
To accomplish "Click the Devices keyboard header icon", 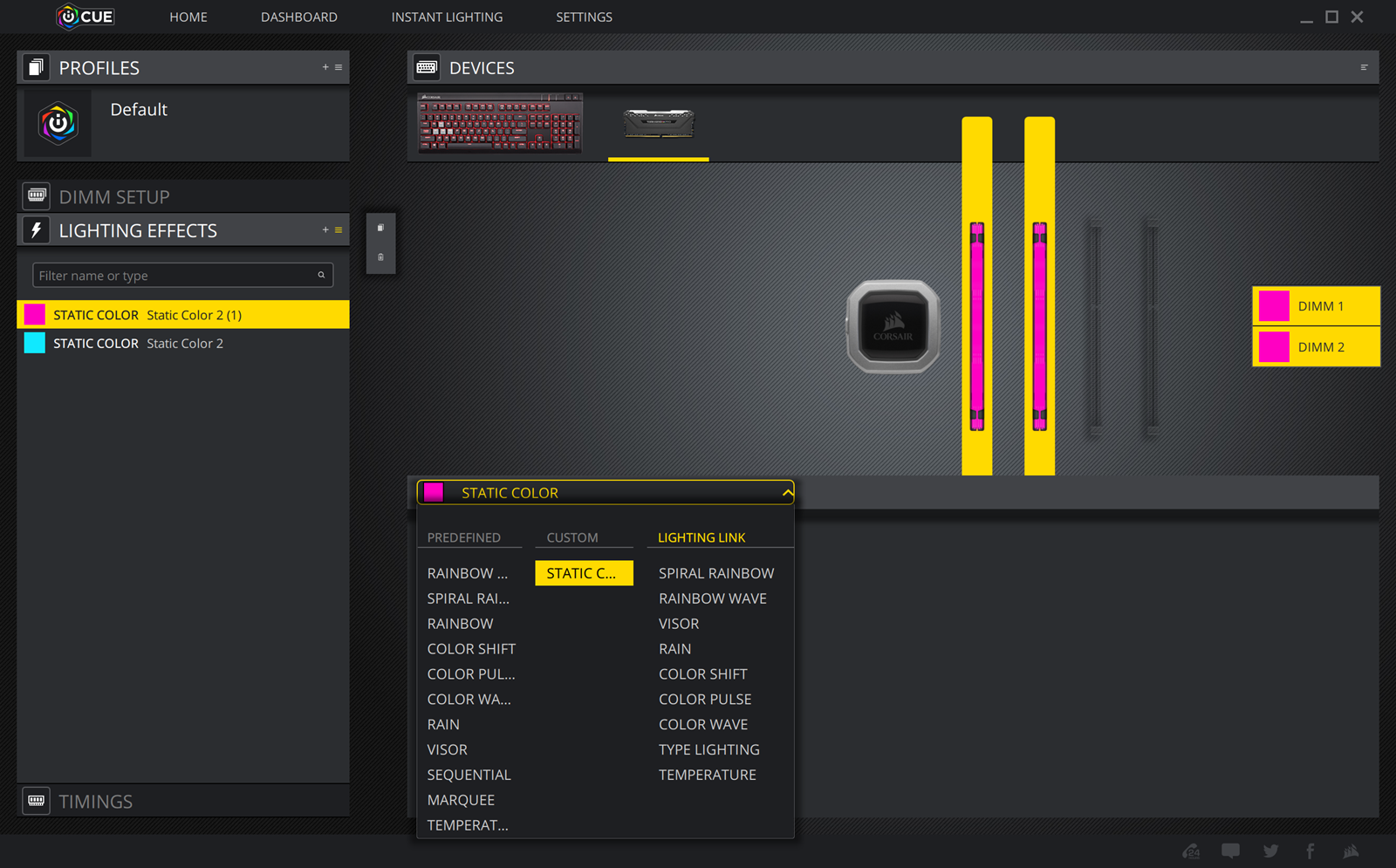I will coord(427,67).
